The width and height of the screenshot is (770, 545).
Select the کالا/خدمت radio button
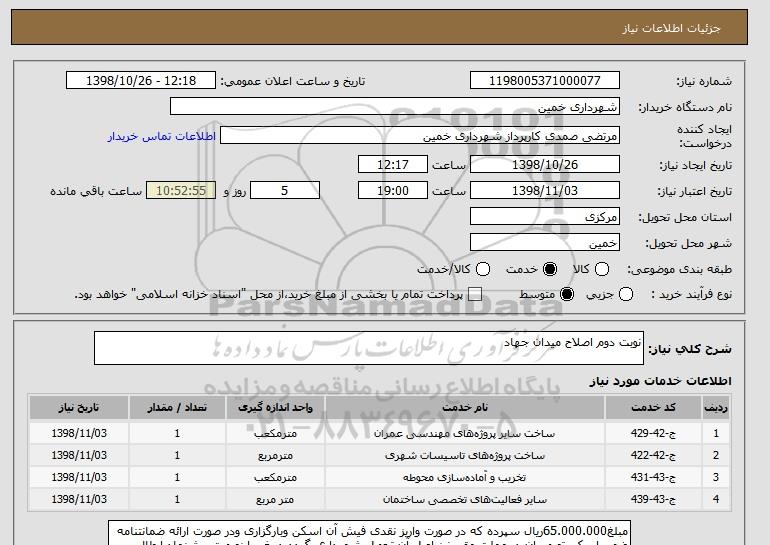point(483,269)
